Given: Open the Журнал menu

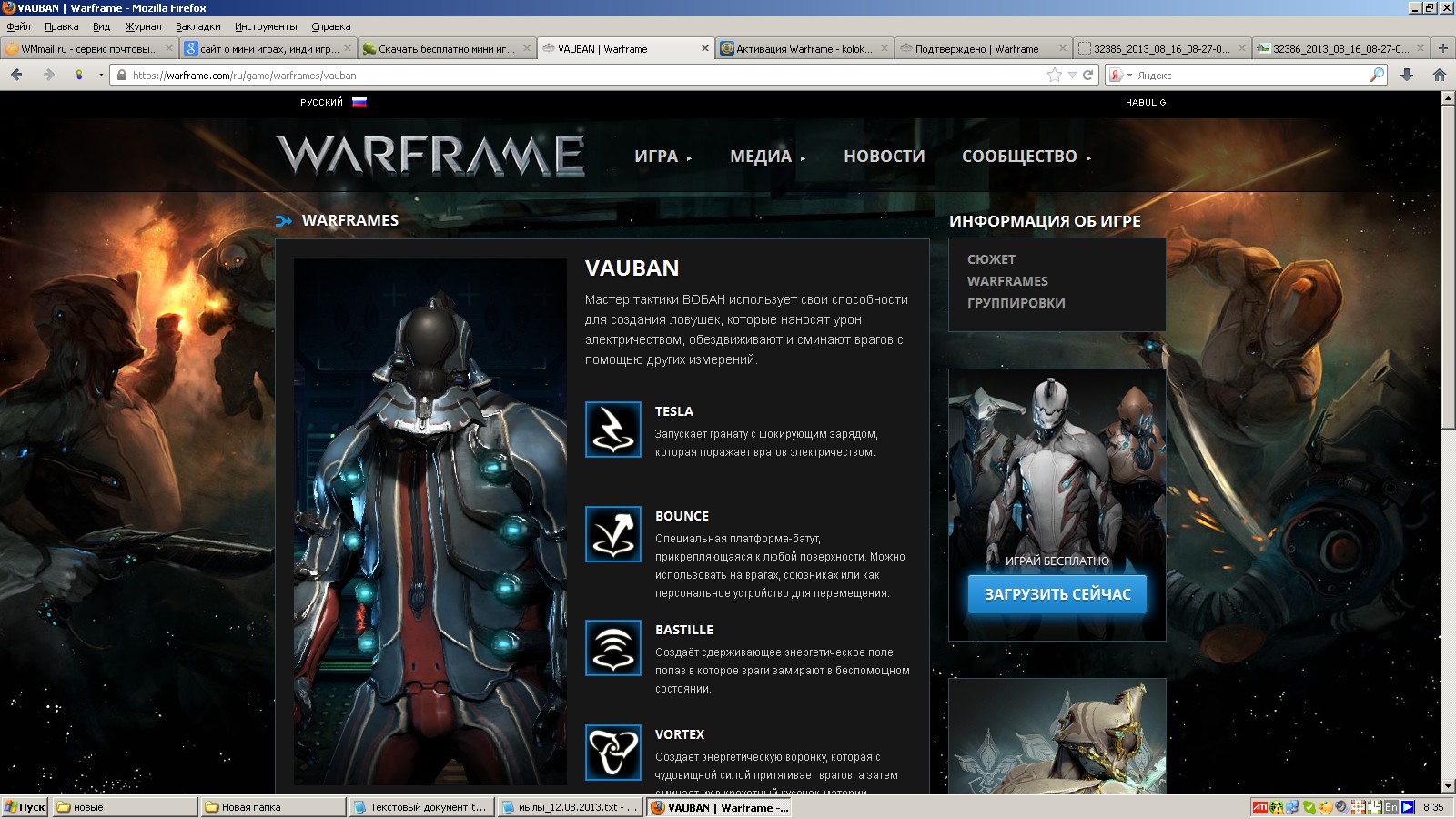Looking at the screenshot, I should (143, 26).
